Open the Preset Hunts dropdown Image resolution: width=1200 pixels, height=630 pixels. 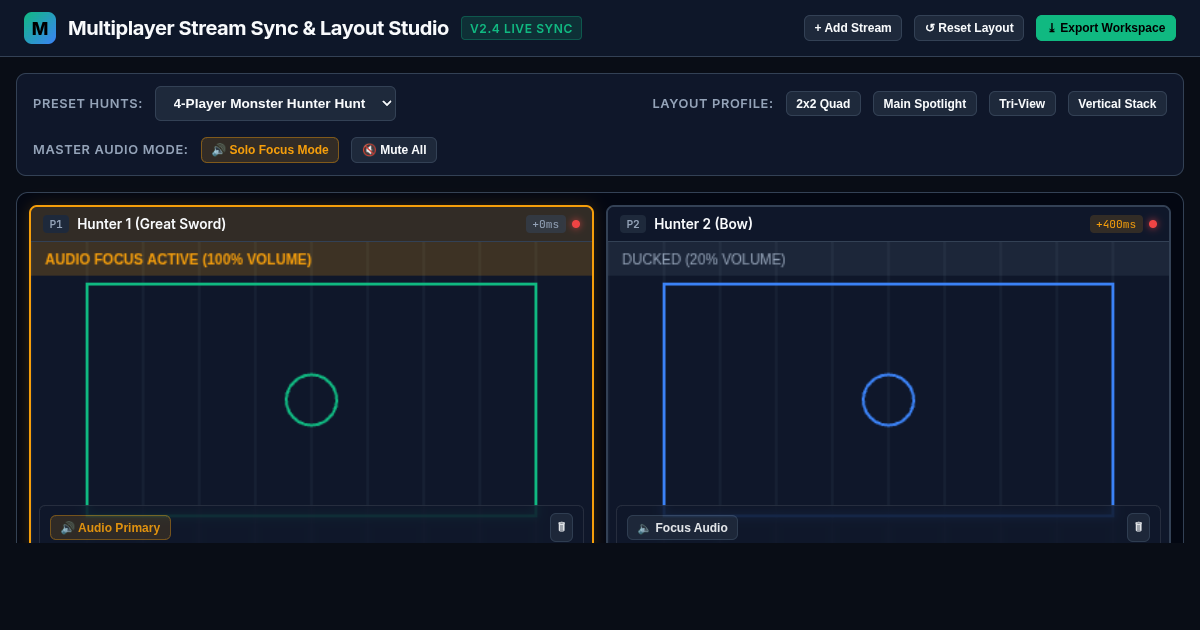275,103
